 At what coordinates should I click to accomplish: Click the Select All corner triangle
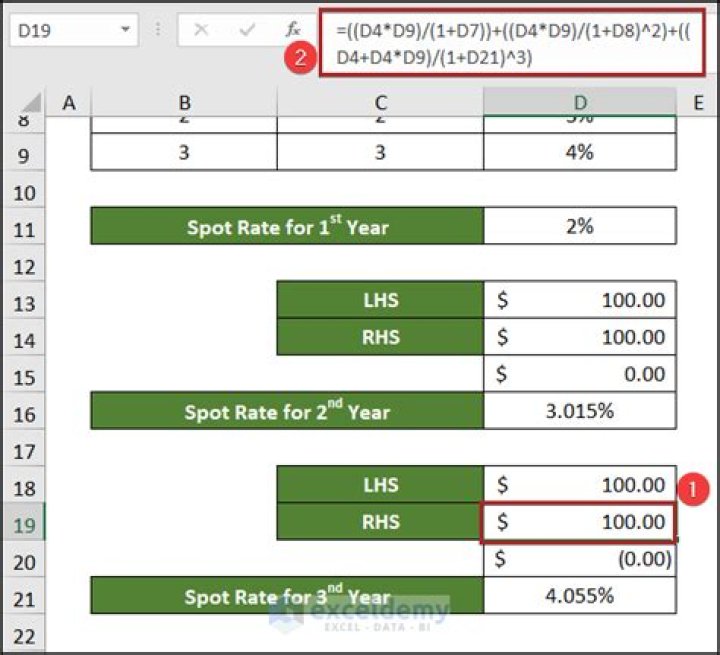30,101
